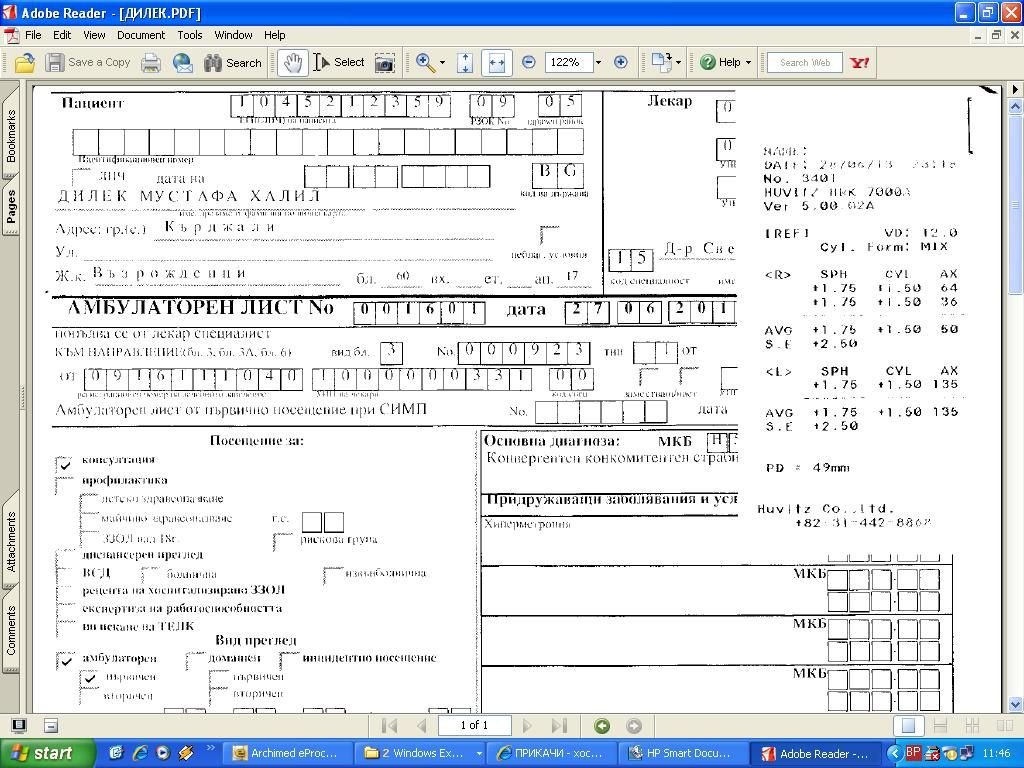
Task: Click the Print icon in toolbar
Action: point(151,62)
